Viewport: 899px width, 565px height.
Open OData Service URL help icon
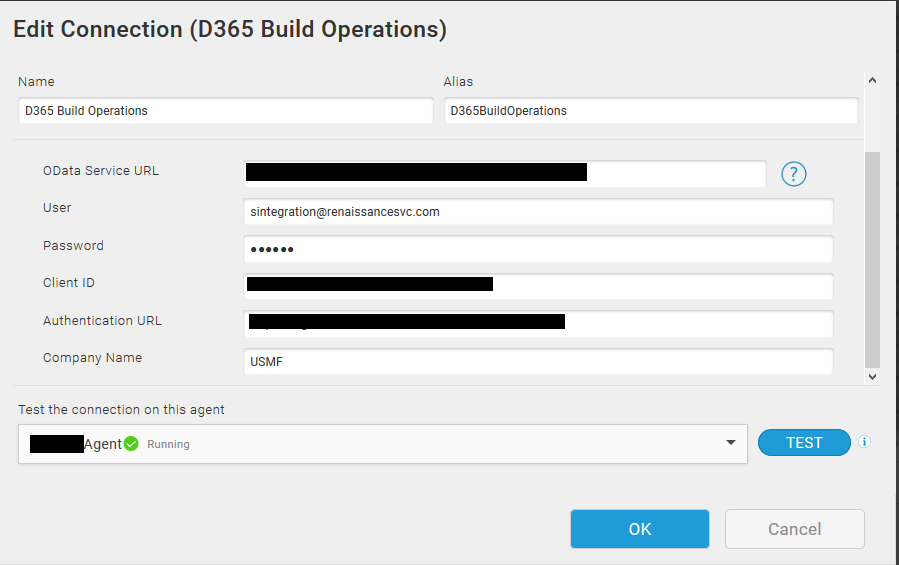coord(794,174)
